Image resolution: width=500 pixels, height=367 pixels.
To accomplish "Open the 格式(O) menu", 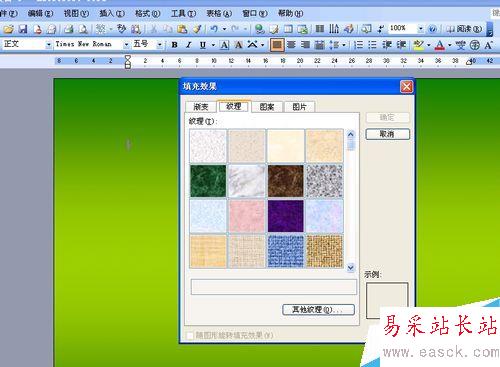I will pos(148,14).
